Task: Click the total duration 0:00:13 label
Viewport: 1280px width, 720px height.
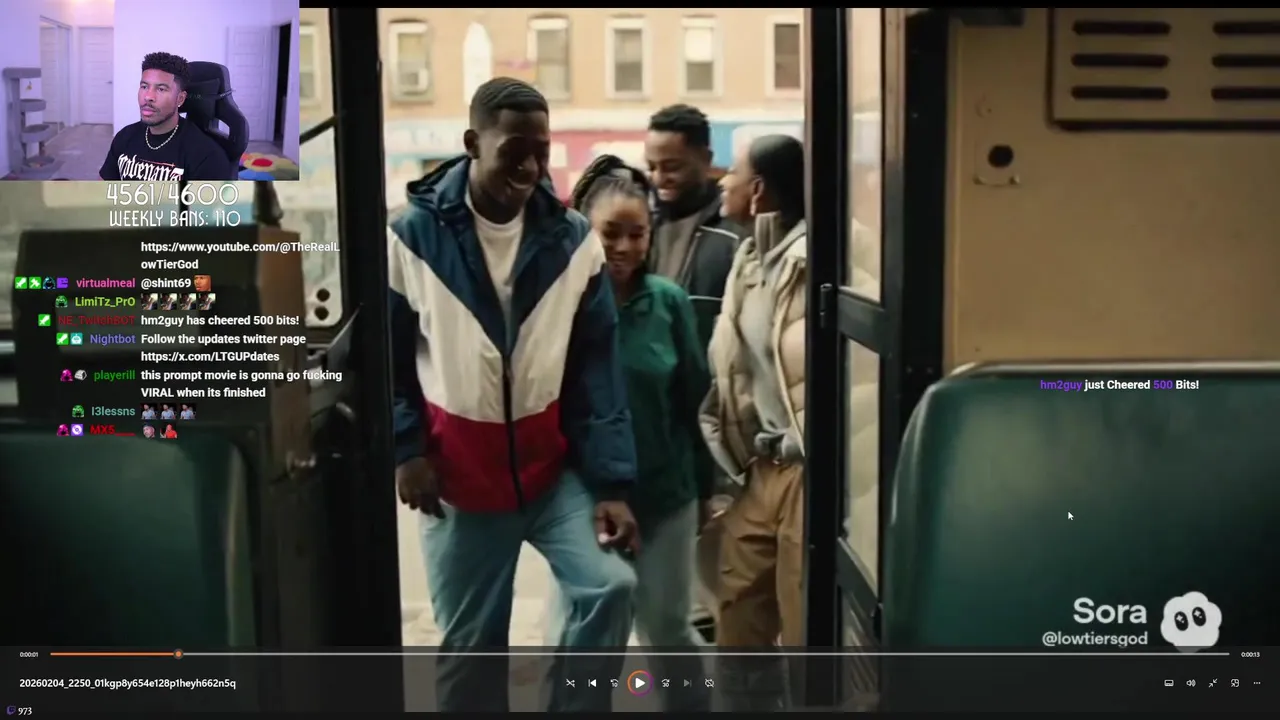Action: point(1250,654)
